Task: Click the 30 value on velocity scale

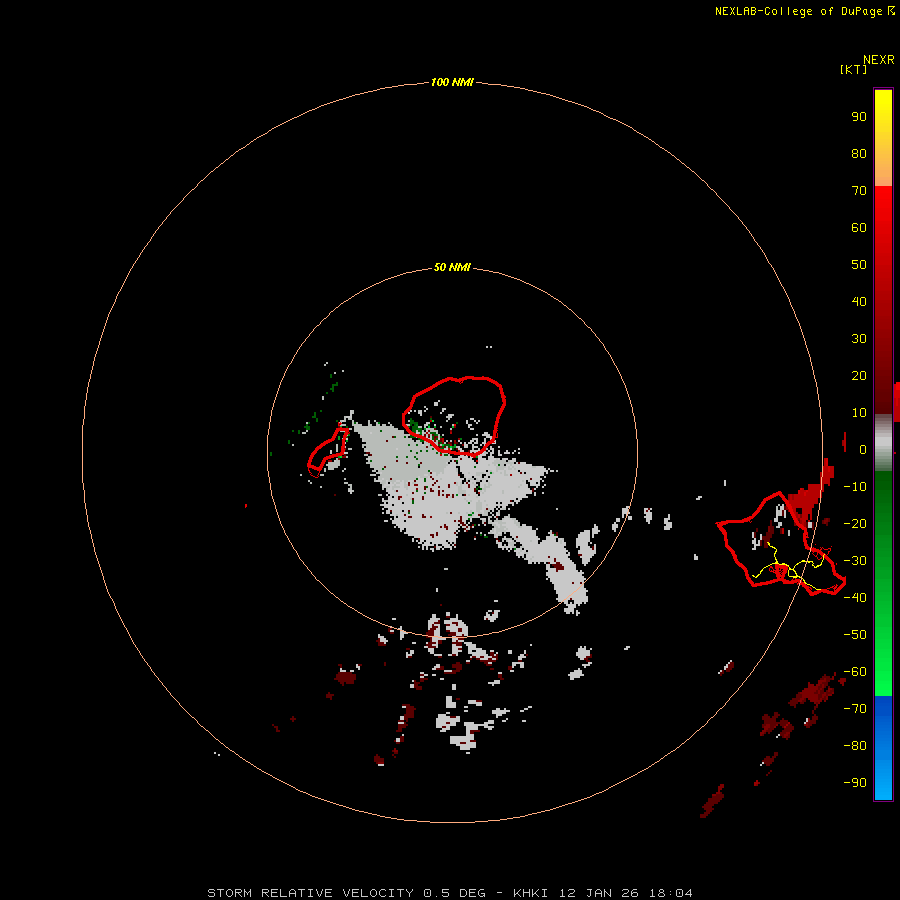Action: (859, 339)
